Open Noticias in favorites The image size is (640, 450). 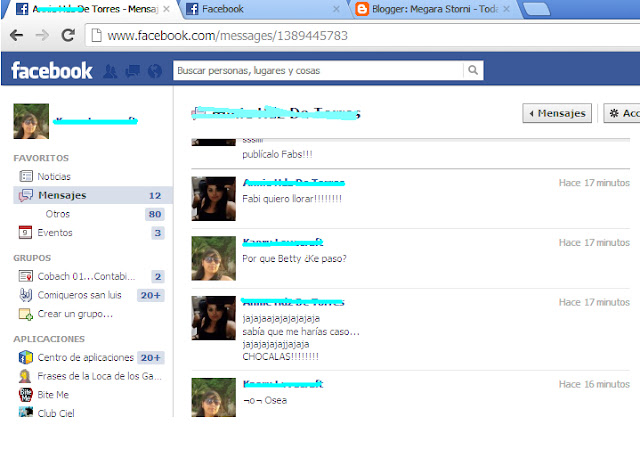54,176
